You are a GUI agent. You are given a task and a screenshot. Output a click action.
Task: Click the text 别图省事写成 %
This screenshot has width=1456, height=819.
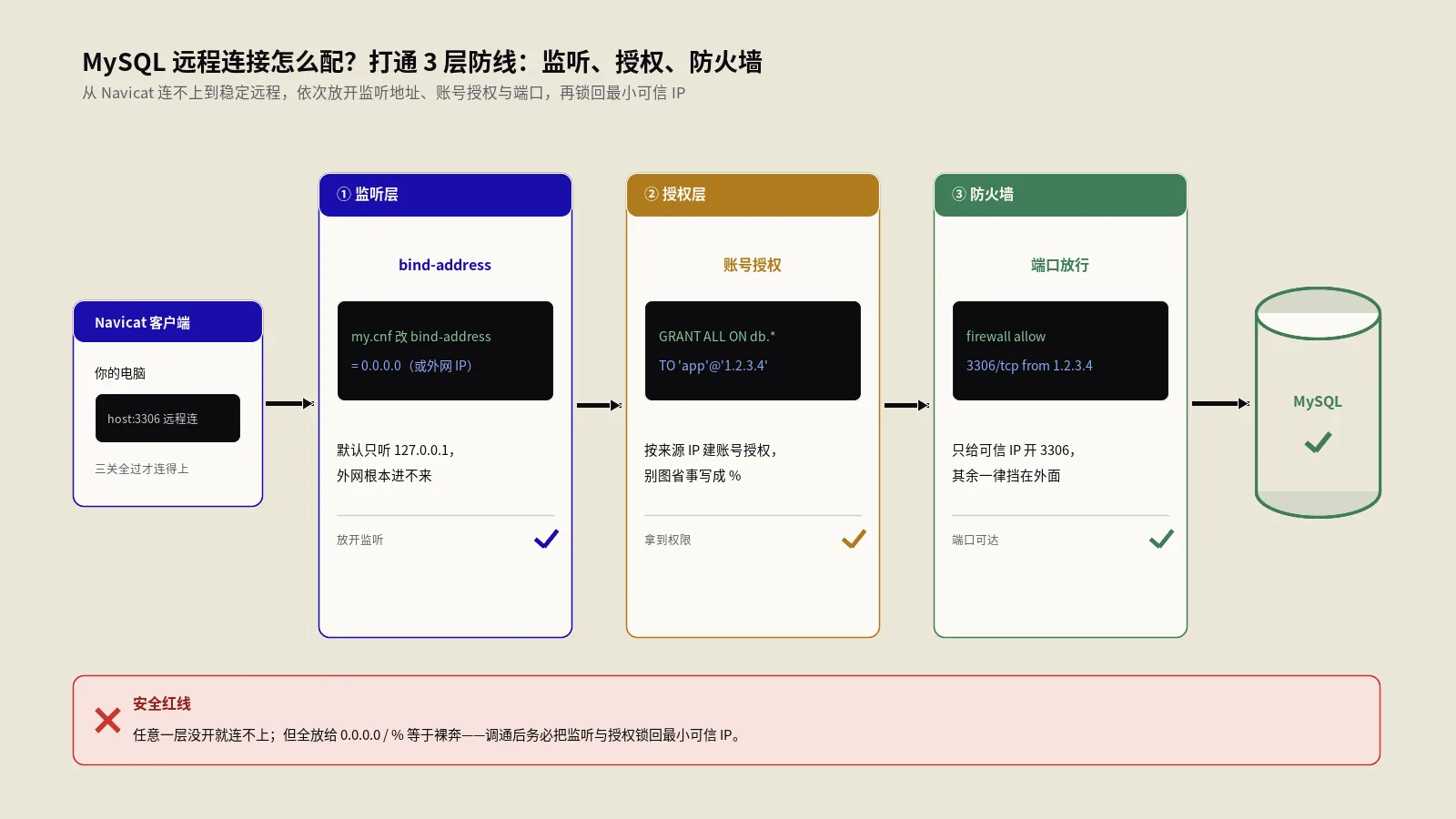pos(693,476)
